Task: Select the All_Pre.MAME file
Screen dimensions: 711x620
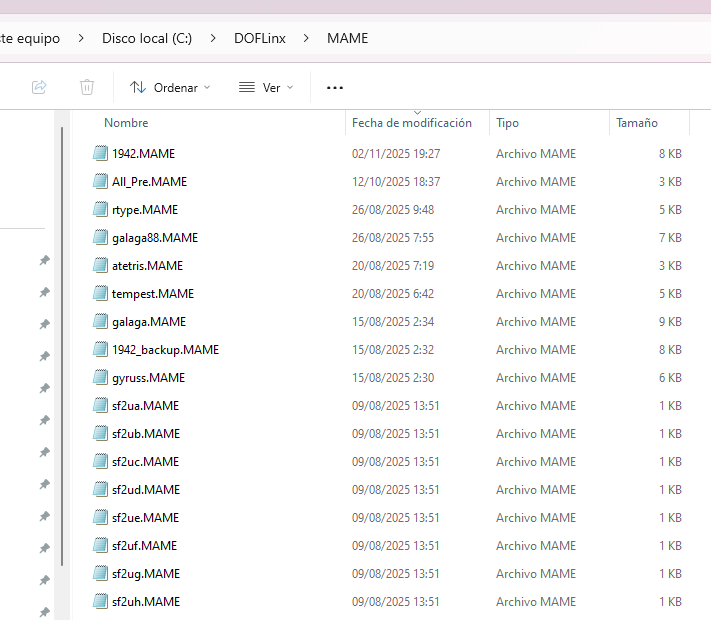Action: coord(149,182)
